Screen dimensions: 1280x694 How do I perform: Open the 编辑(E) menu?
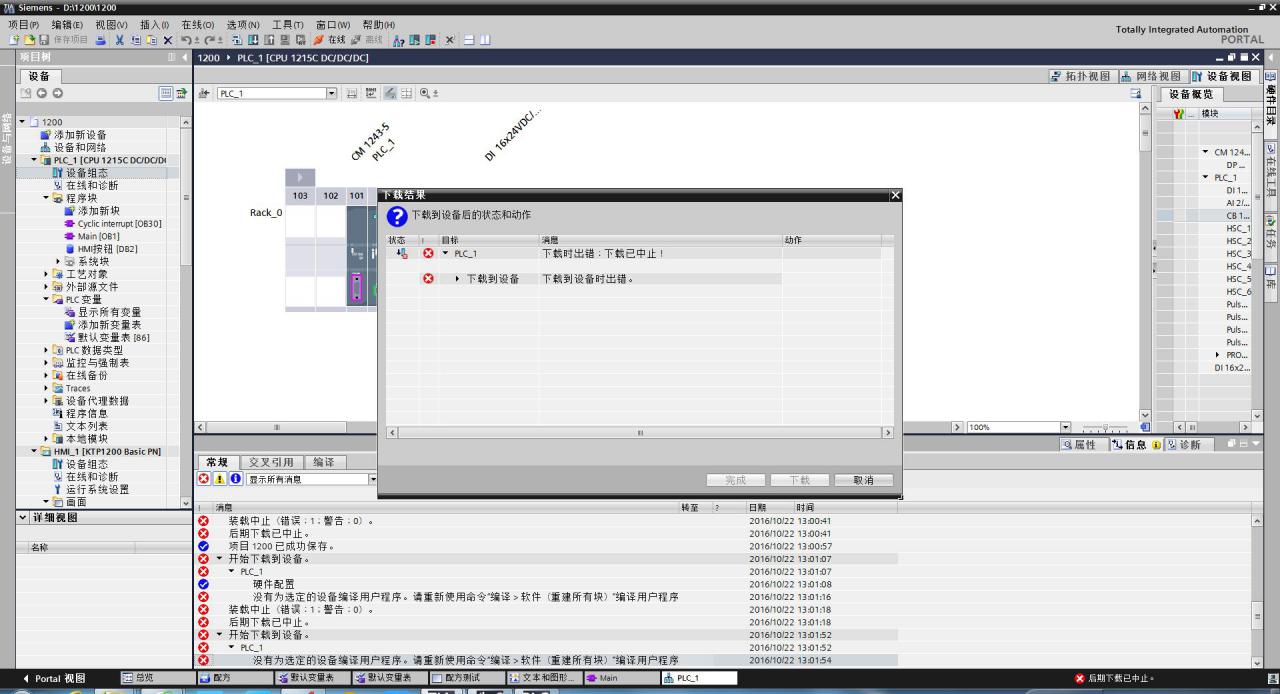[68, 24]
